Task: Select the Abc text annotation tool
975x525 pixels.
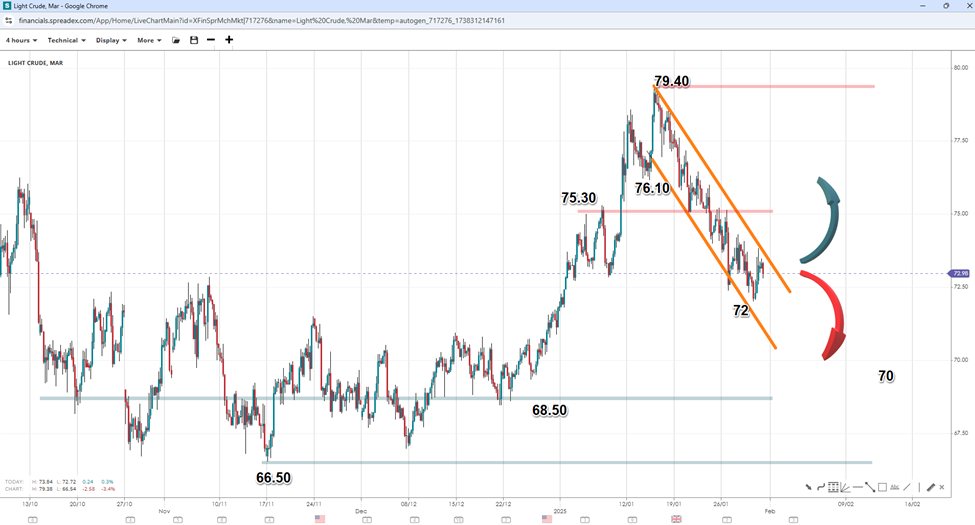Action: (x=895, y=487)
